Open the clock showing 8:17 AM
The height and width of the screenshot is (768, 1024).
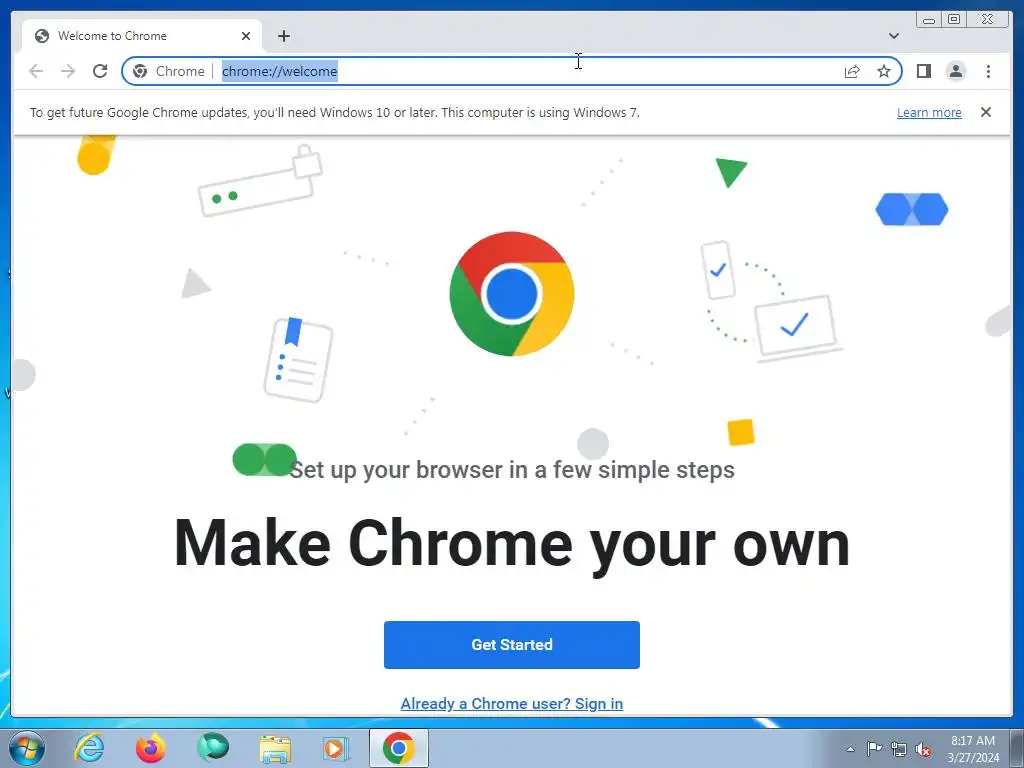[x=973, y=749]
